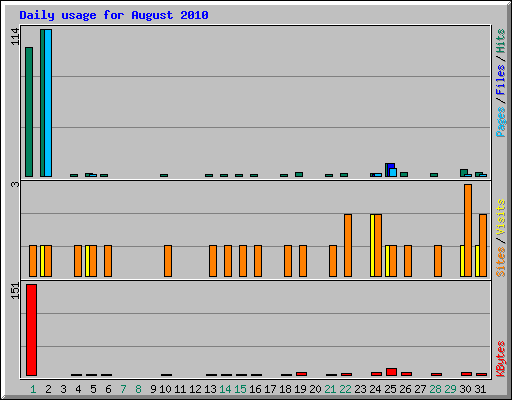This screenshot has height=400, width=512.
Task: Click the '114' value on the top axis
Action: pos(15,37)
